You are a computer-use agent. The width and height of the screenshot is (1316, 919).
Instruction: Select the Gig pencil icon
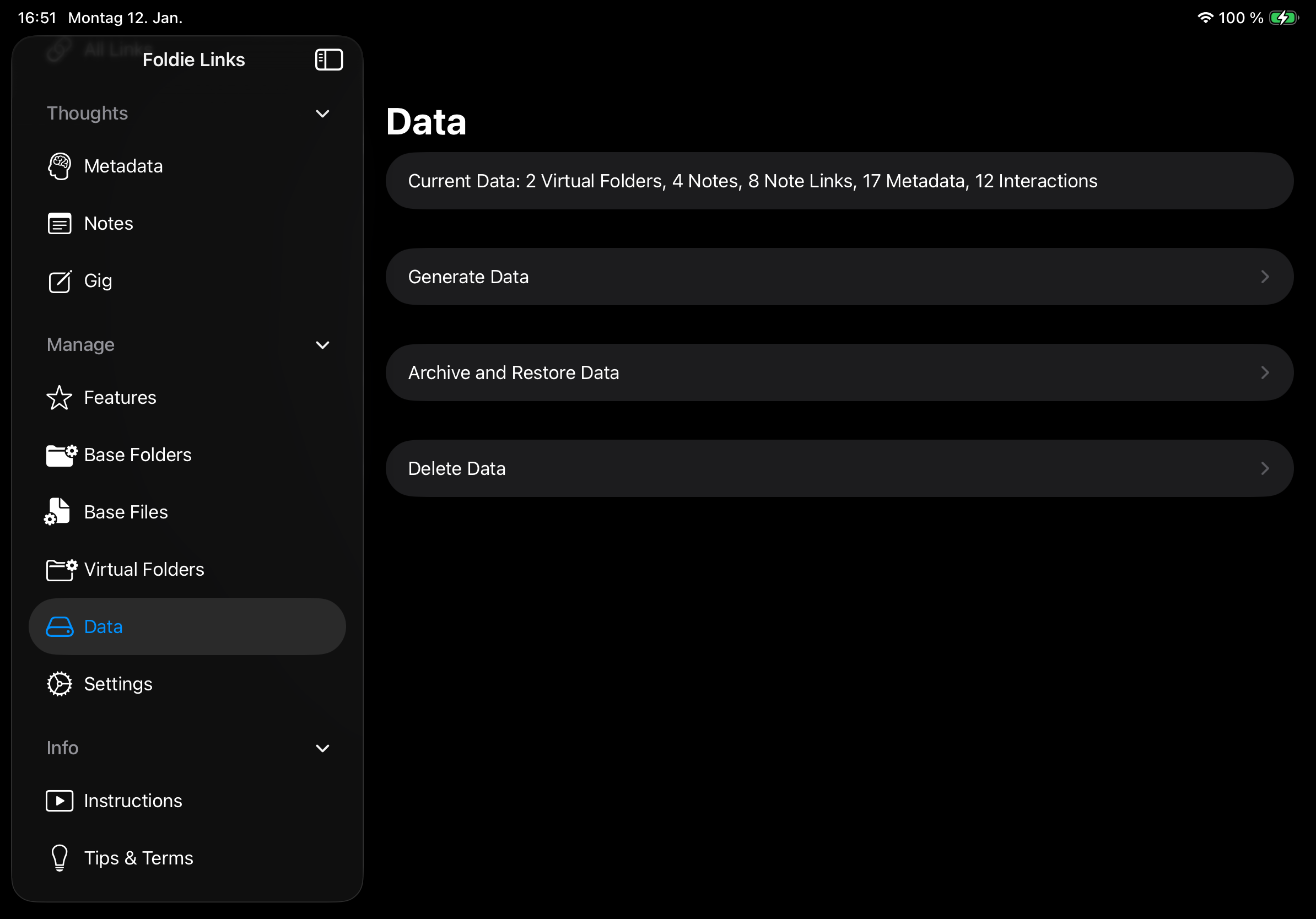pyautogui.click(x=59, y=282)
